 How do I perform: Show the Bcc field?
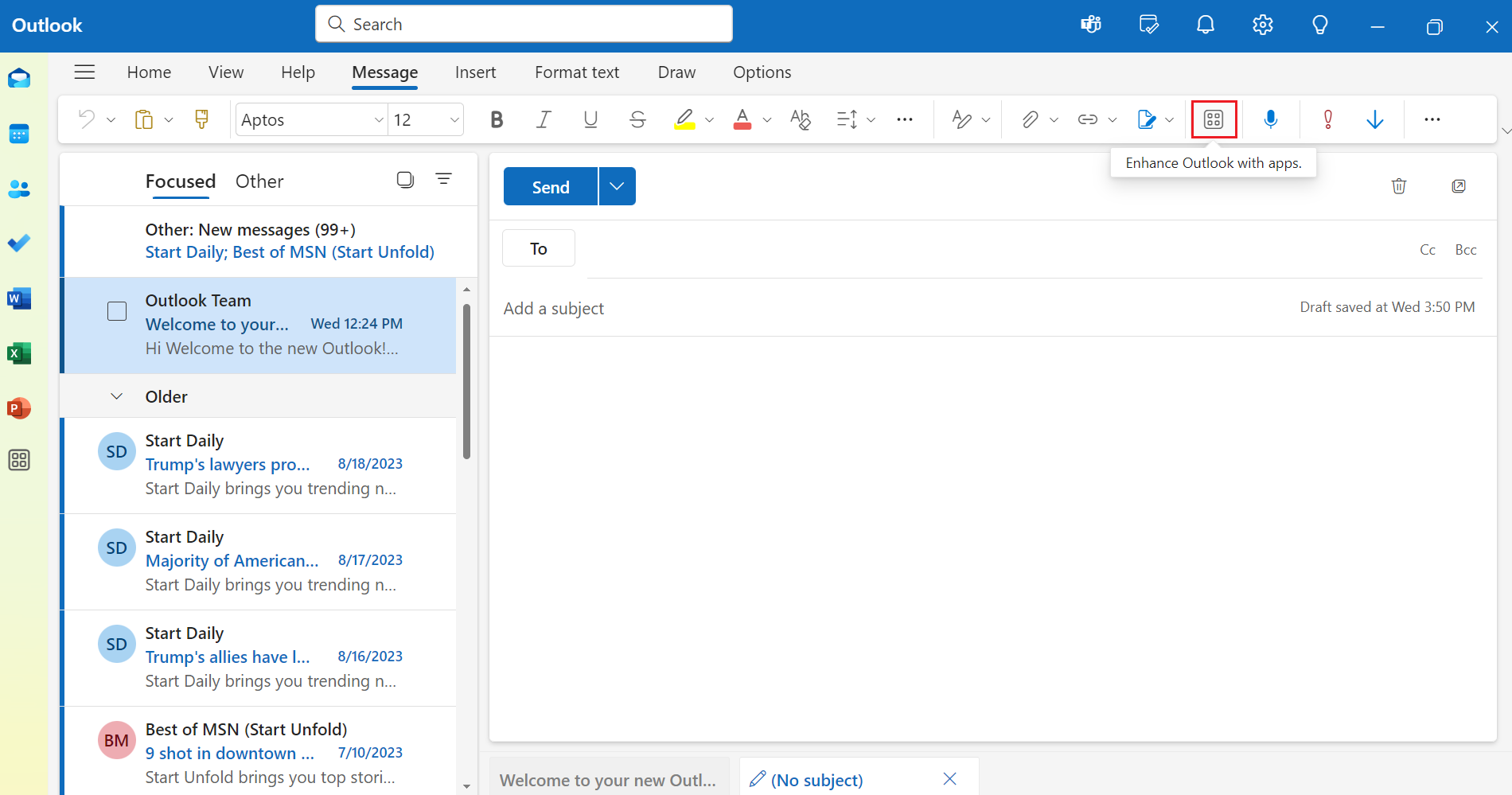1466,250
